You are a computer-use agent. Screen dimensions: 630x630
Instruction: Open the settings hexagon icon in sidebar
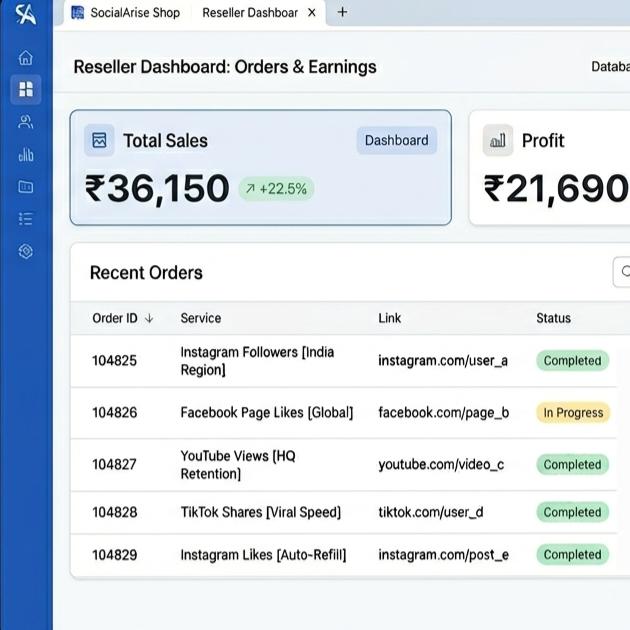coord(26,252)
